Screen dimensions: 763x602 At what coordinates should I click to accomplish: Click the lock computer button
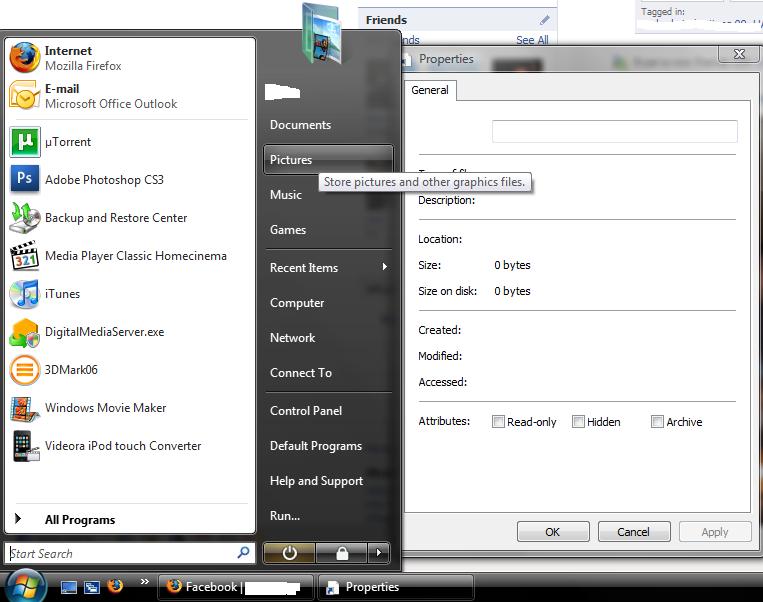342,552
